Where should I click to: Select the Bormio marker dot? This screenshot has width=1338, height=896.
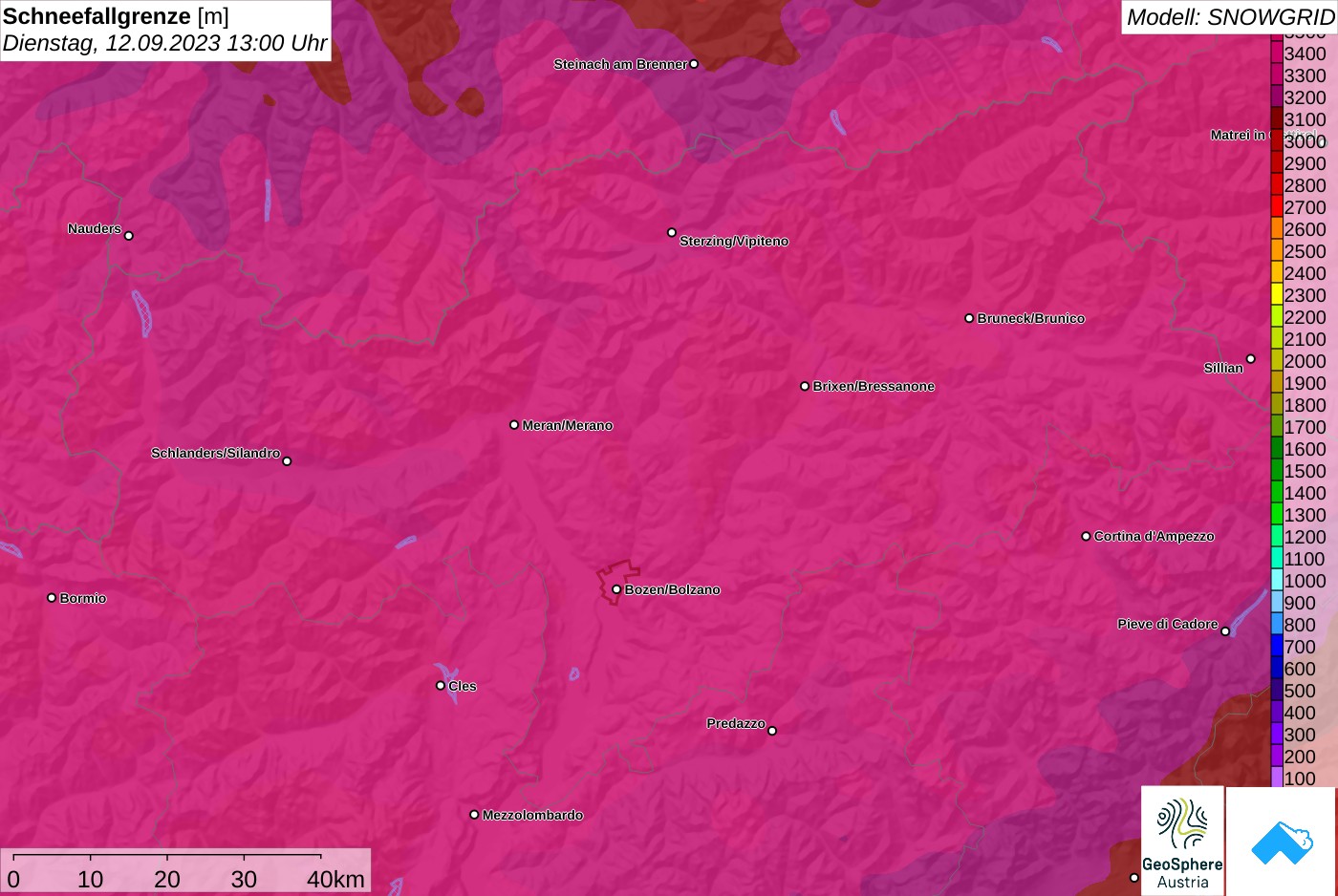(x=52, y=598)
